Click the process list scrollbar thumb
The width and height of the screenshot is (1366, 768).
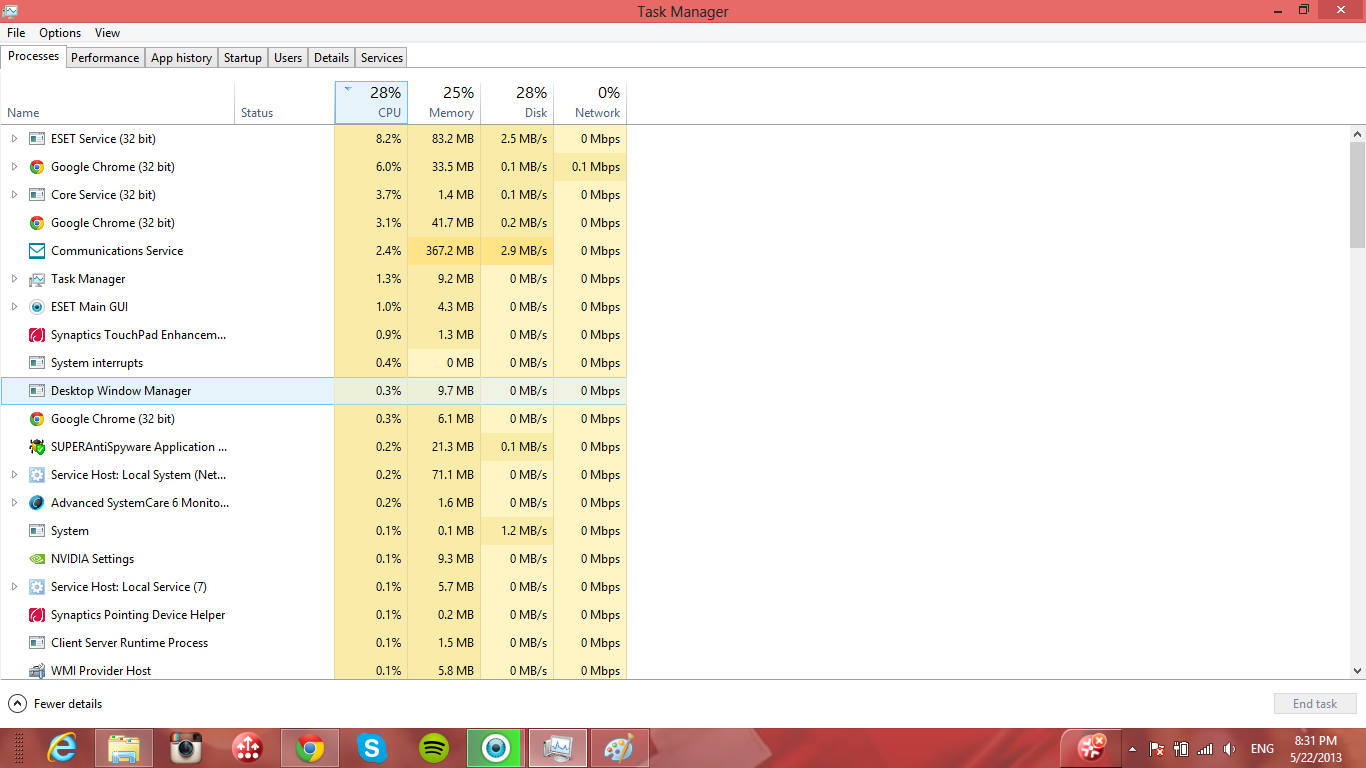(1357, 194)
